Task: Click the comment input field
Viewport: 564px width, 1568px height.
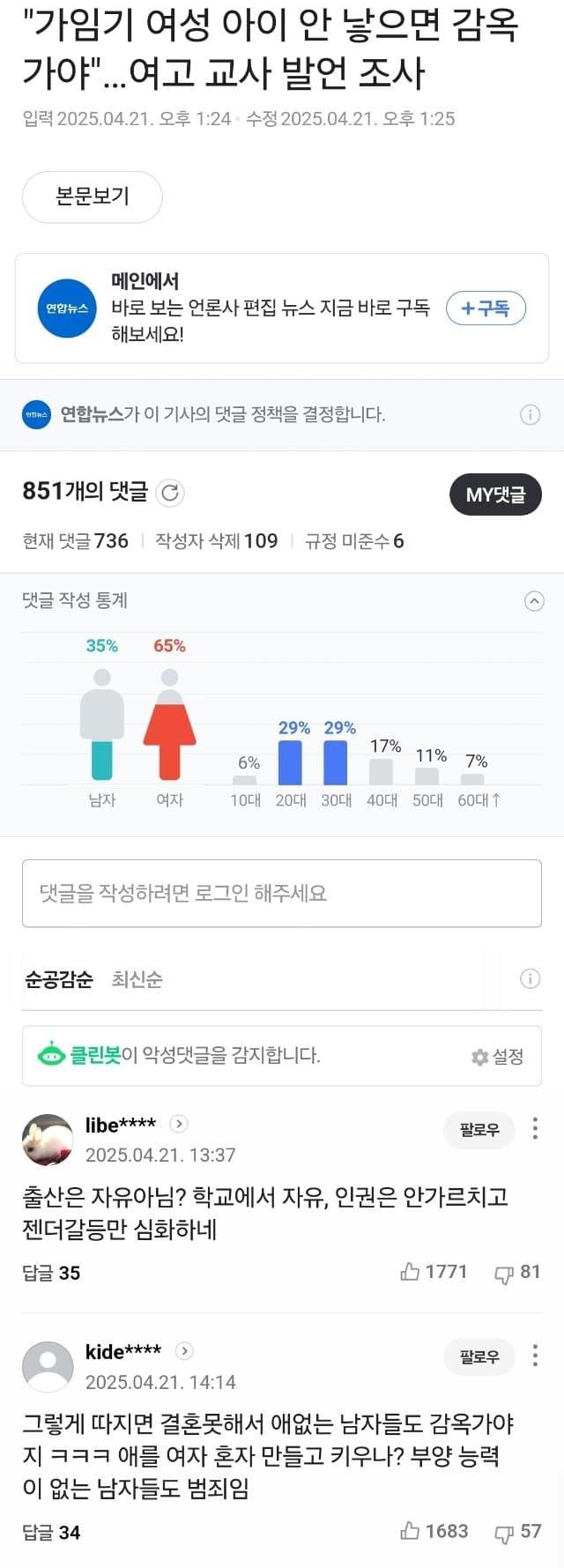Action: pyautogui.click(x=282, y=893)
